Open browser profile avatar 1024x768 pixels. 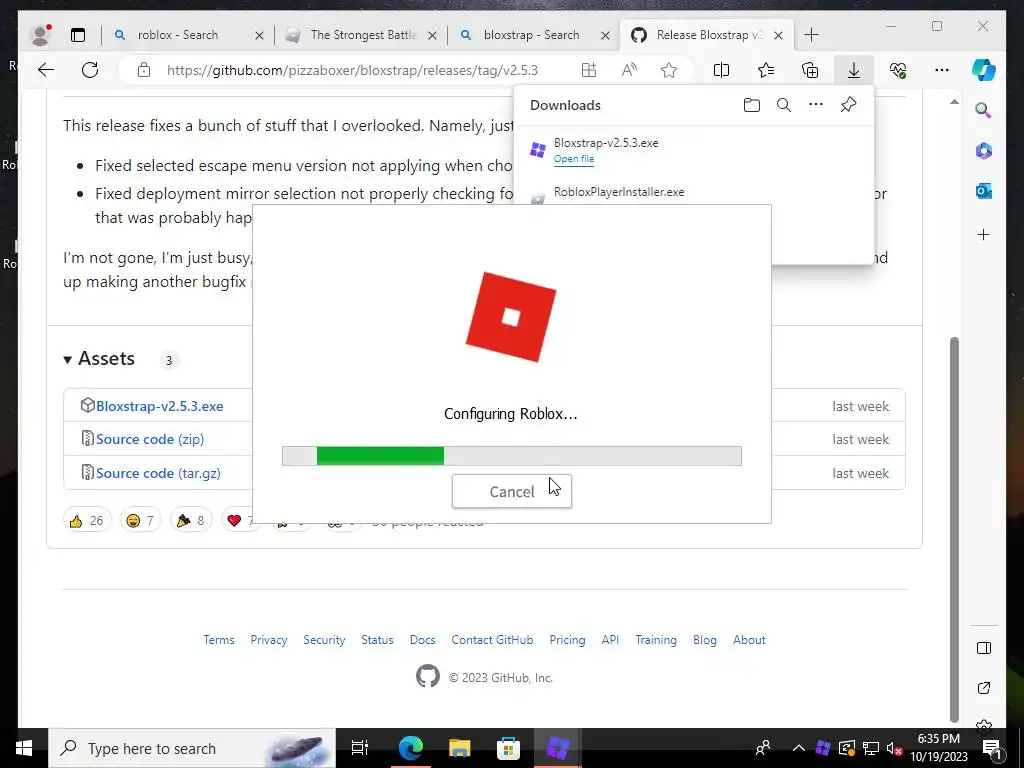pyautogui.click(x=41, y=35)
